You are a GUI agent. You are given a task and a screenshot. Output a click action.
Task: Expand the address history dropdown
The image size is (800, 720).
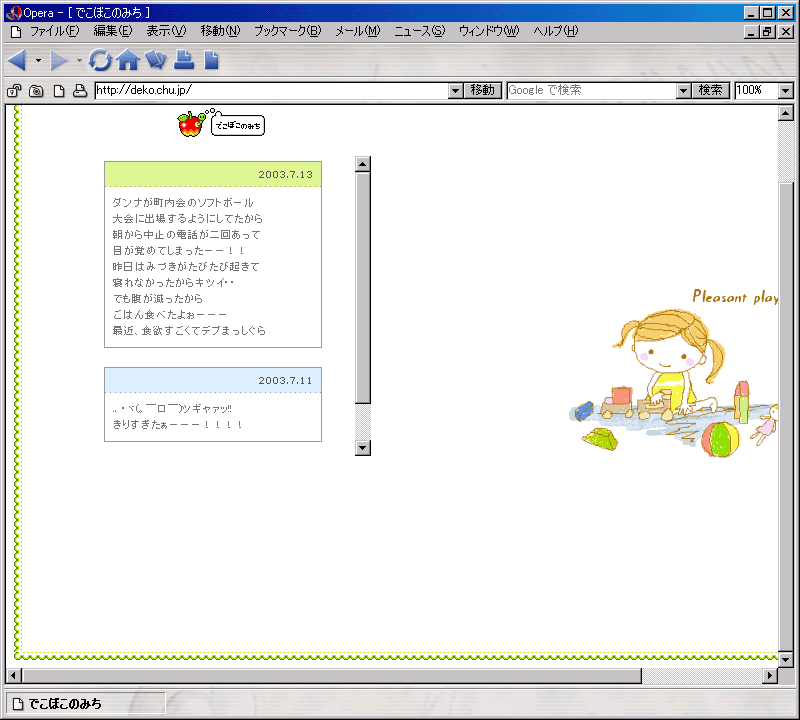pos(456,91)
